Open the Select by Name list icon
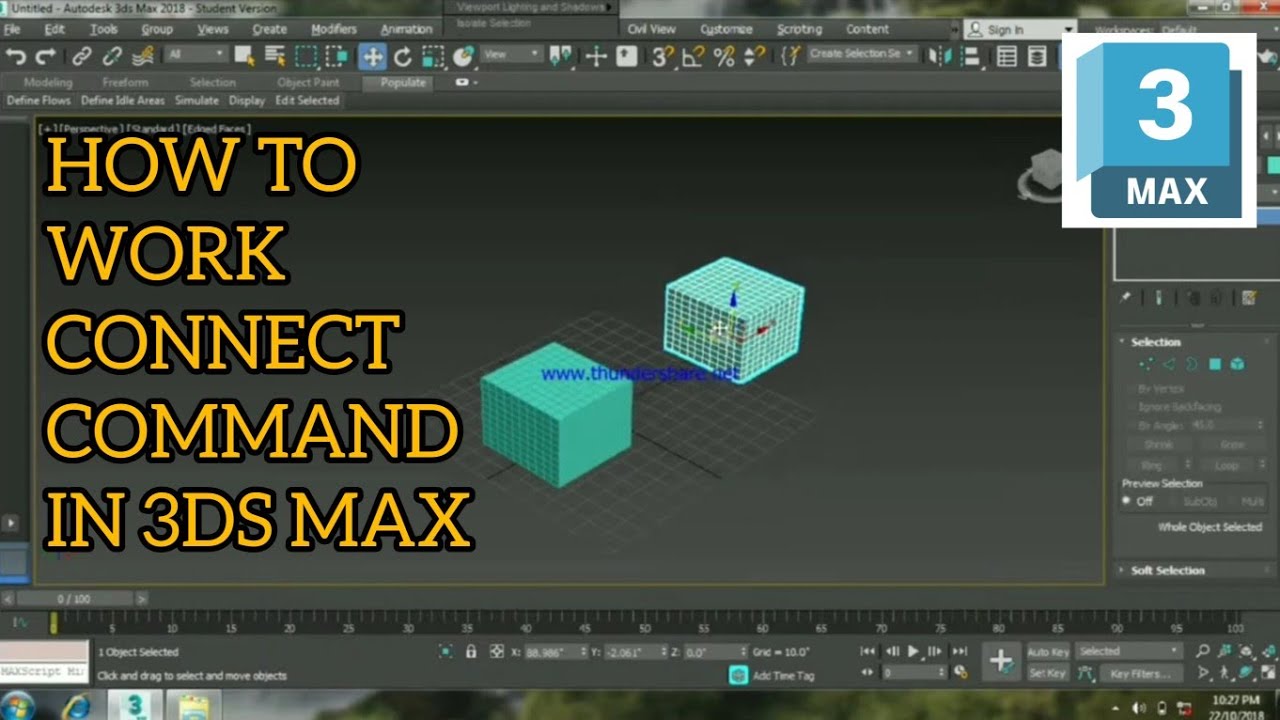 click(276, 56)
